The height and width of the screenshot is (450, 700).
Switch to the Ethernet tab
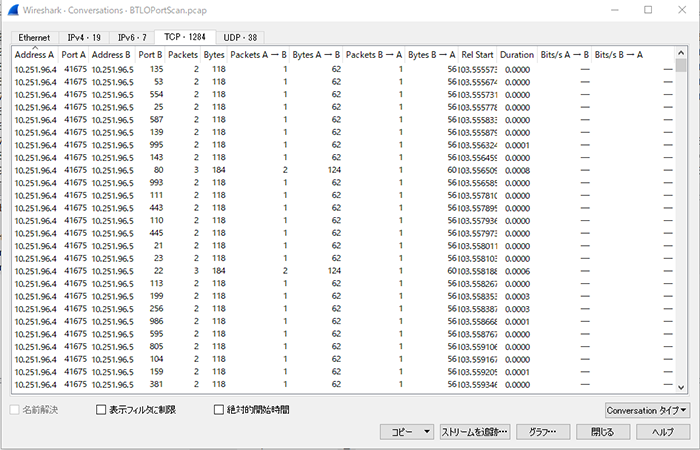34,37
